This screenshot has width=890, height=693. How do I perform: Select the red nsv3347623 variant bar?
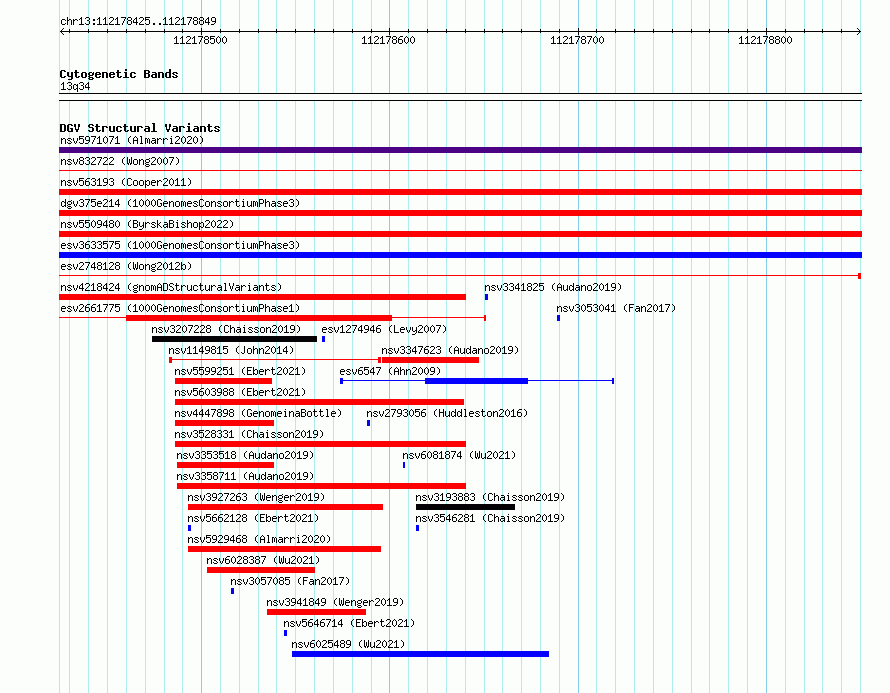click(x=430, y=360)
